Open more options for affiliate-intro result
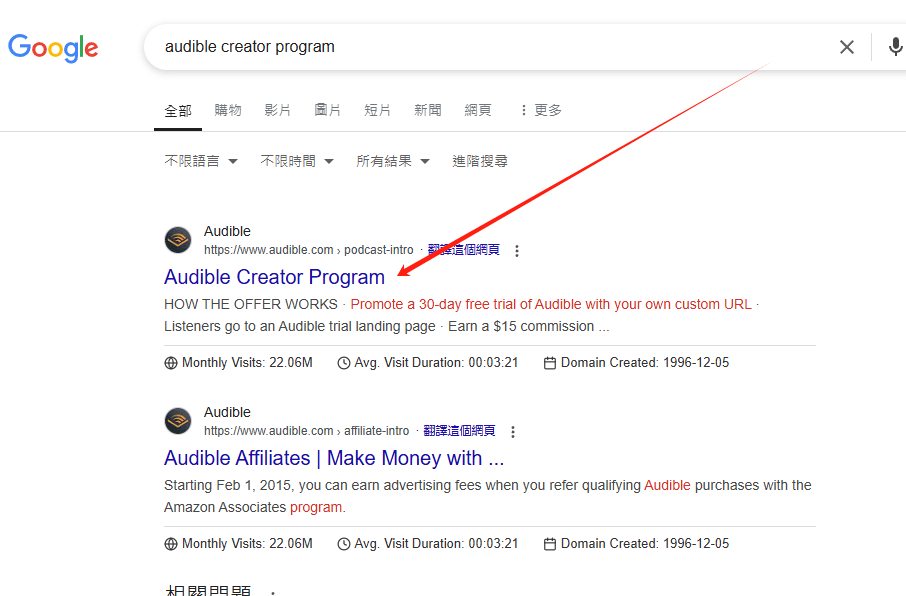The width and height of the screenshot is (906, 596). (x=513, y=432)
